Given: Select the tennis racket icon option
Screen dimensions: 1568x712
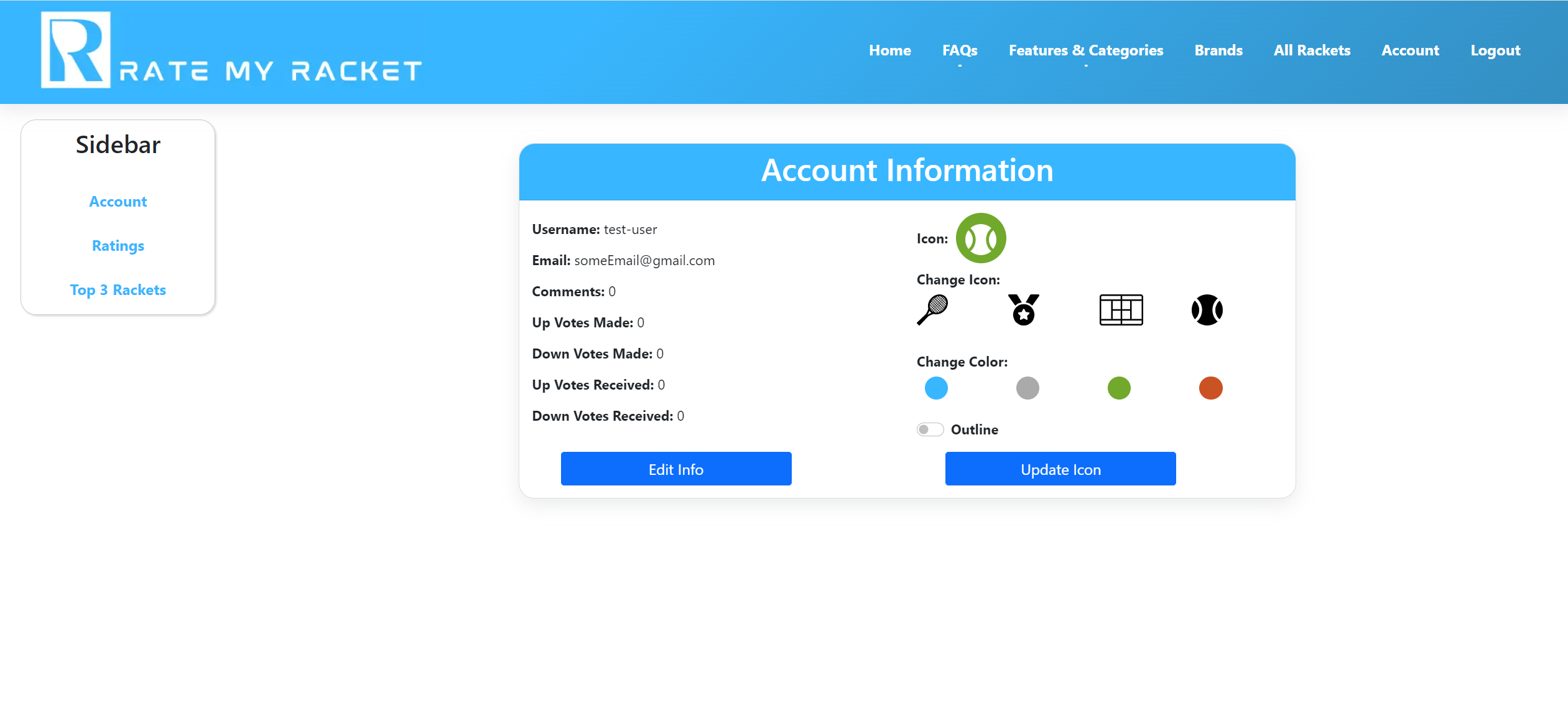Looking at the screenshot, I should coord(932,310).
